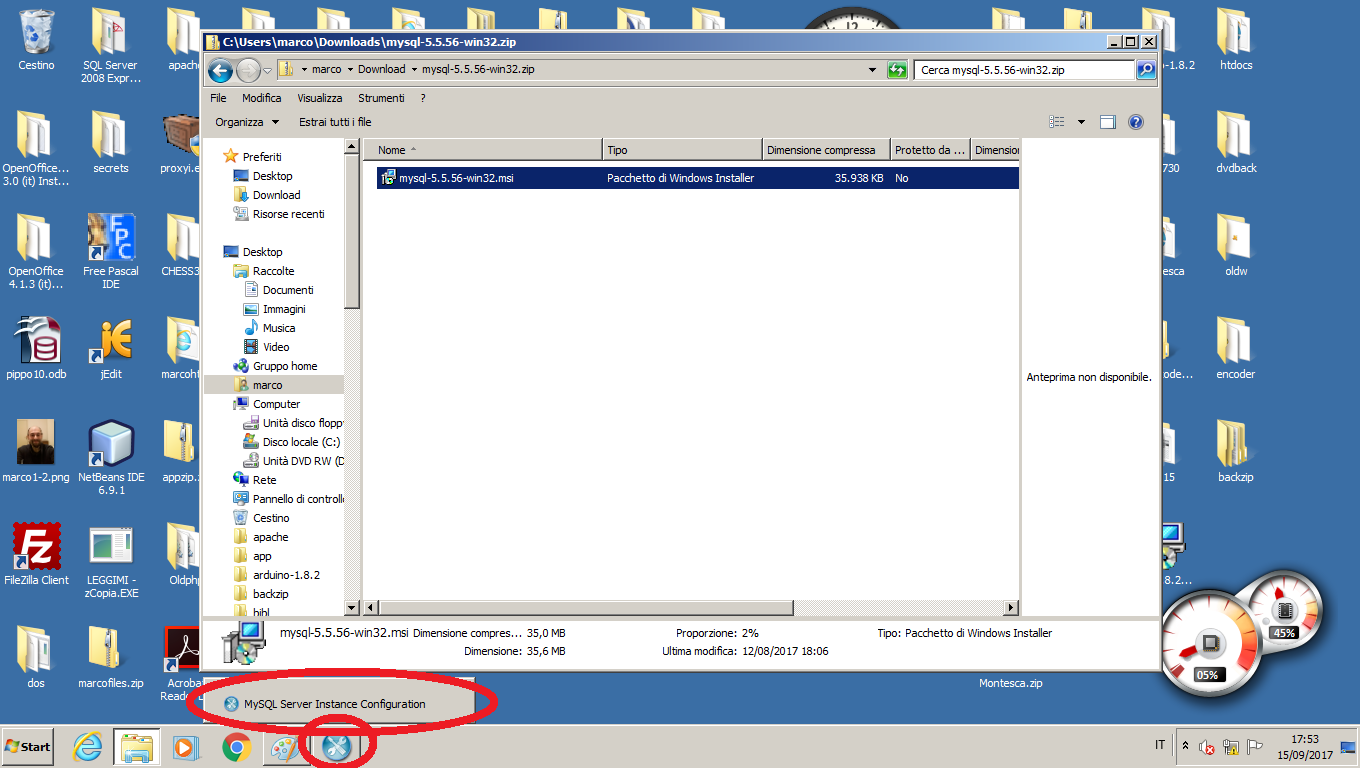Click Estrai tutti i file button
This screenshot has width=1360, height=768.
(335, 122)
